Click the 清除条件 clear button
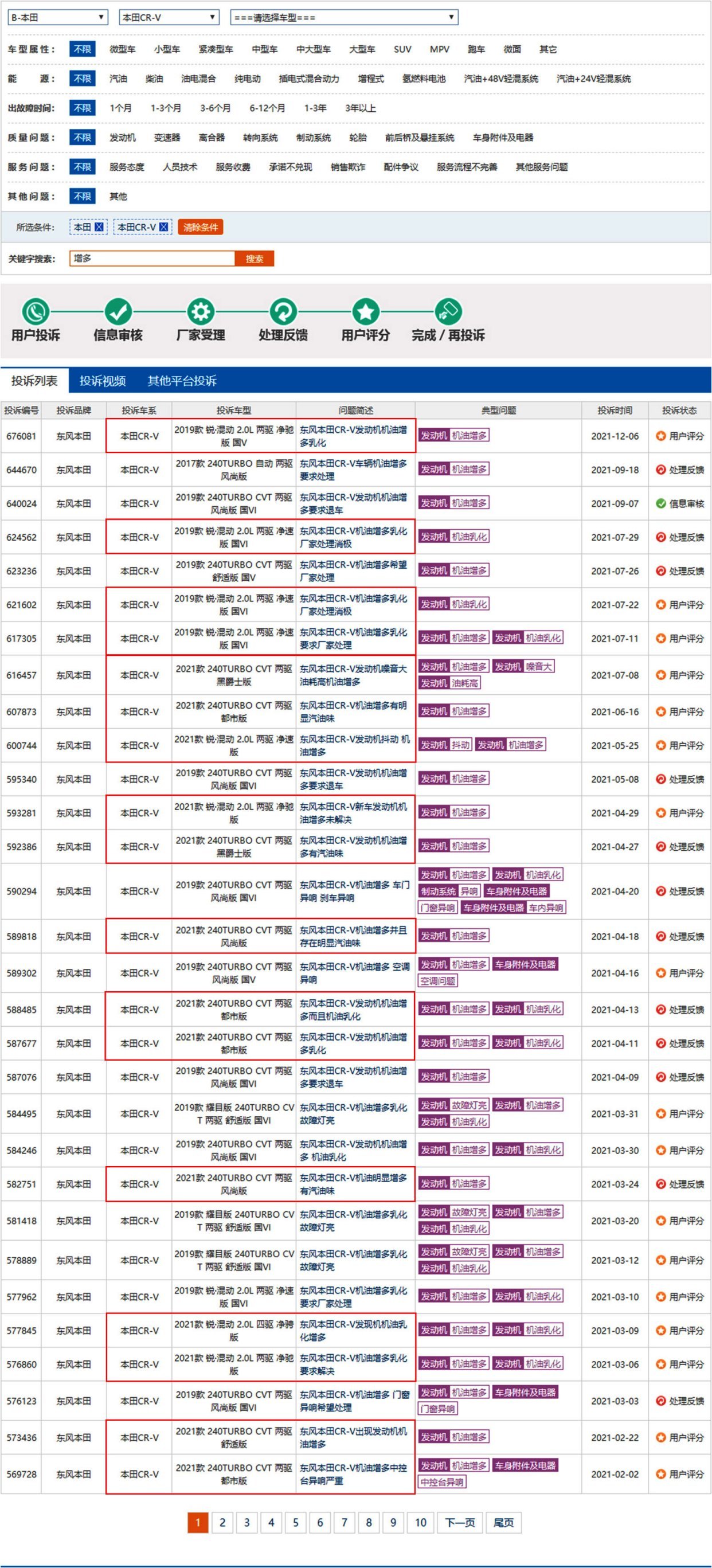The height and width of the screenshot is (1568, 712). (200, 227)
